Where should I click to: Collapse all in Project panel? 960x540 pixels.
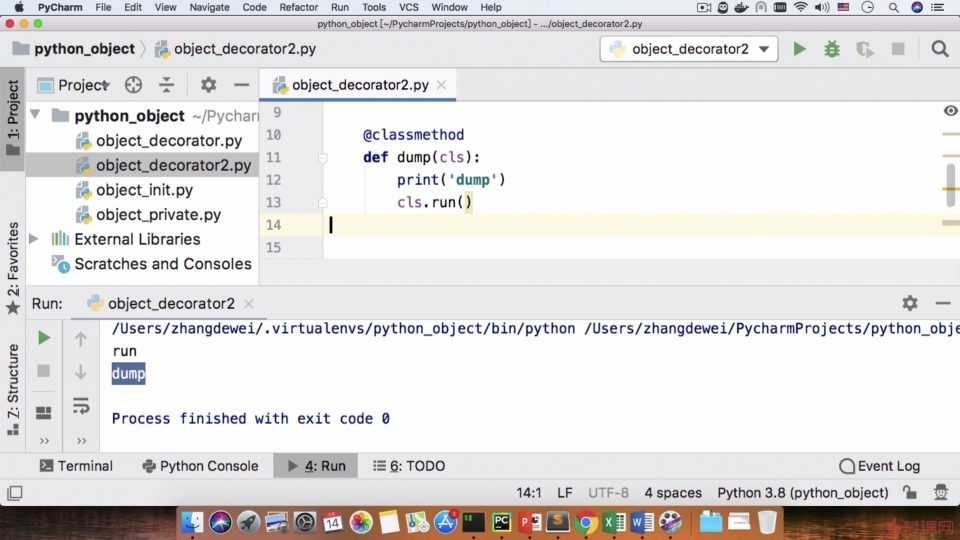(x=166, y=85)
